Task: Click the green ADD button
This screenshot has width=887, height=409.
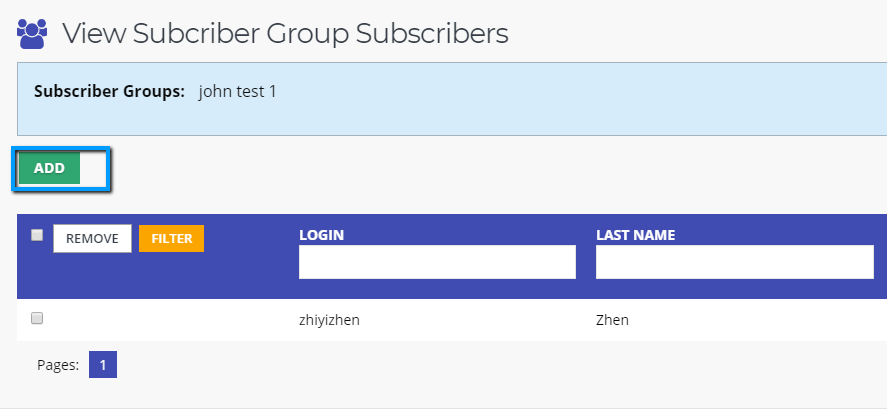Action: click(x=49, y=168)
